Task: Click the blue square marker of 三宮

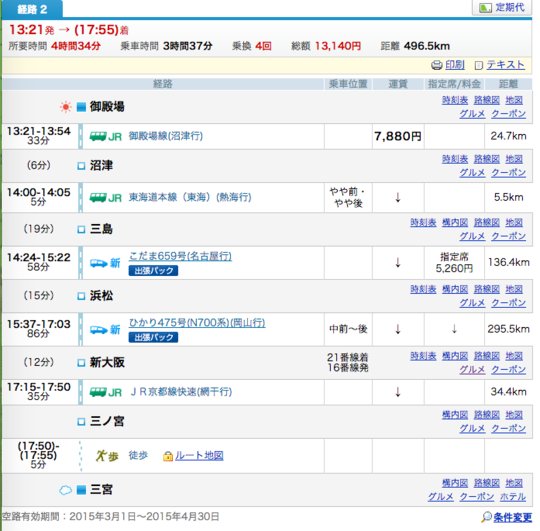Action: click(x=81, y=490)
